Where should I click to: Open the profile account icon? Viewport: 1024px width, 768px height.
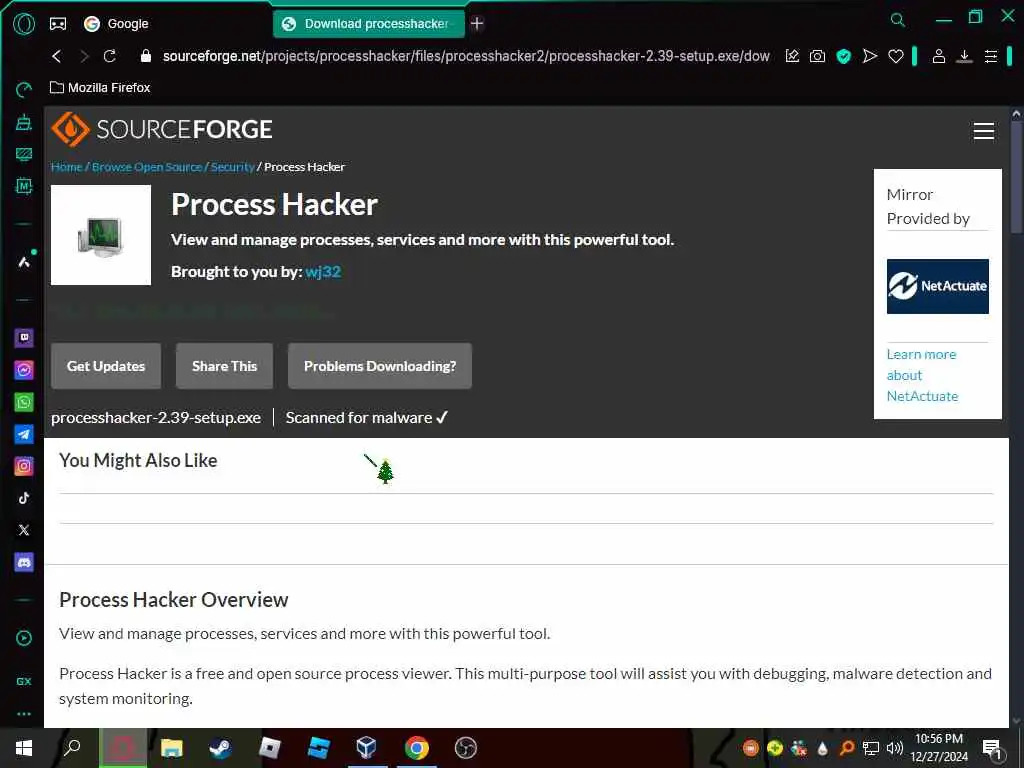click(938, 57)
